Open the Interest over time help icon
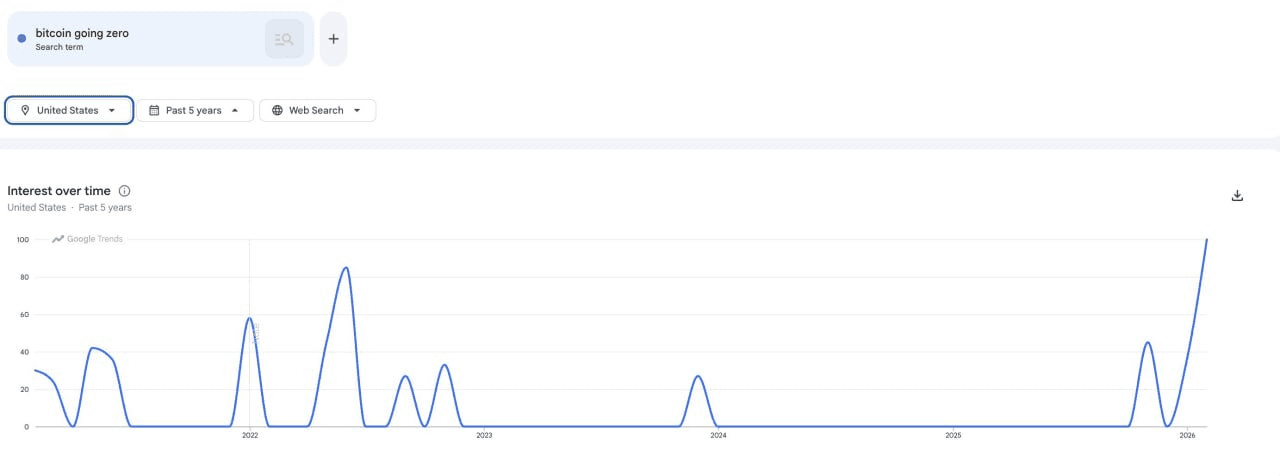Screen dimensions: 1280x476 pos(125,191)
